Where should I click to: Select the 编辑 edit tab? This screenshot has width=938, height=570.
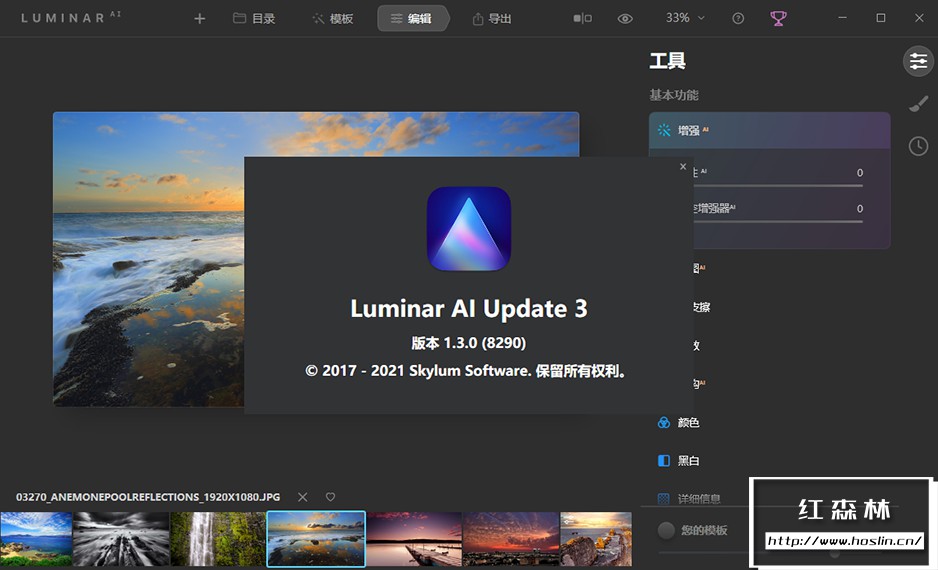click(x=412, y=19)
